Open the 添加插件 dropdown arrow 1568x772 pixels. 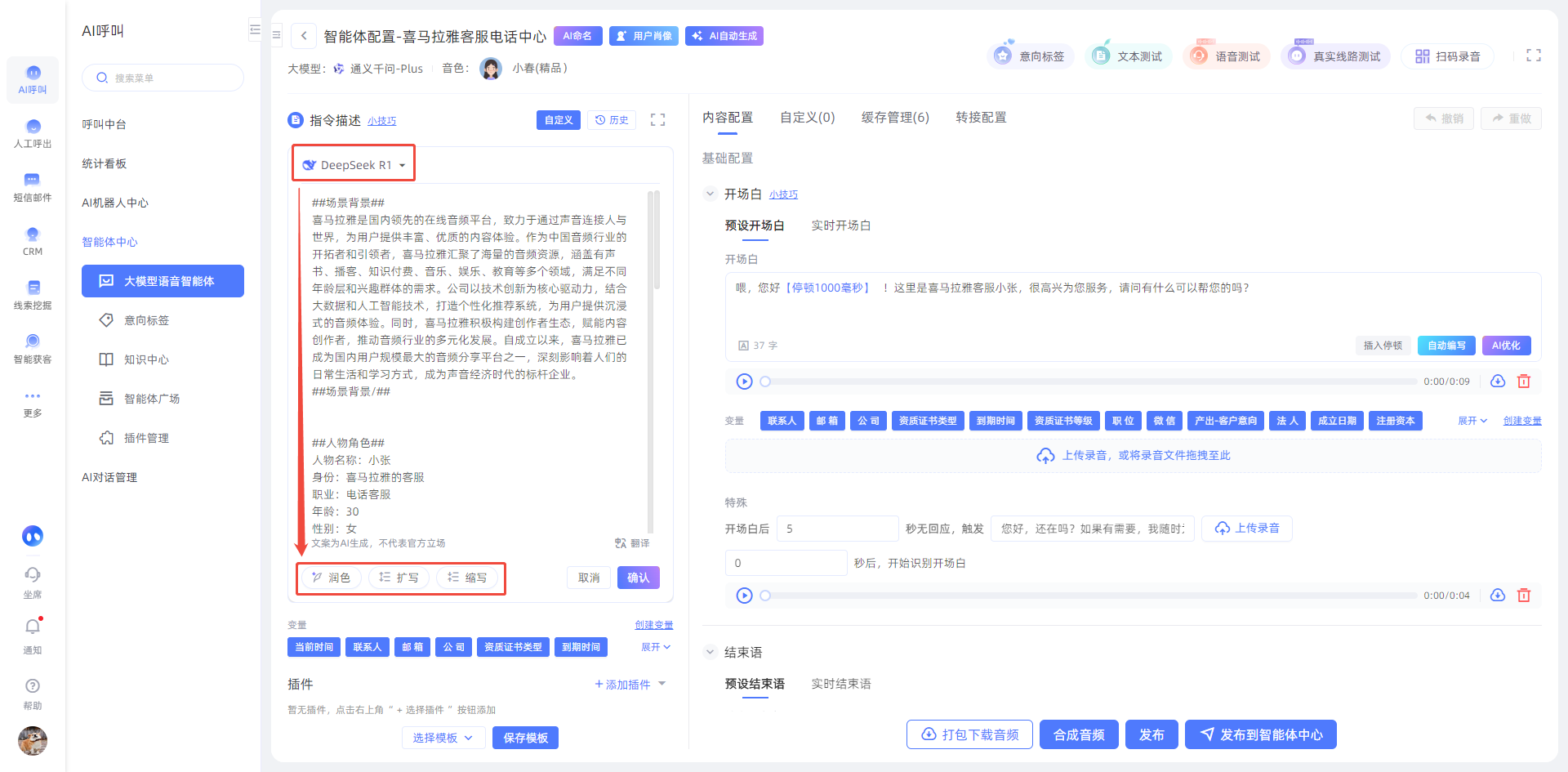click(662, 684)
